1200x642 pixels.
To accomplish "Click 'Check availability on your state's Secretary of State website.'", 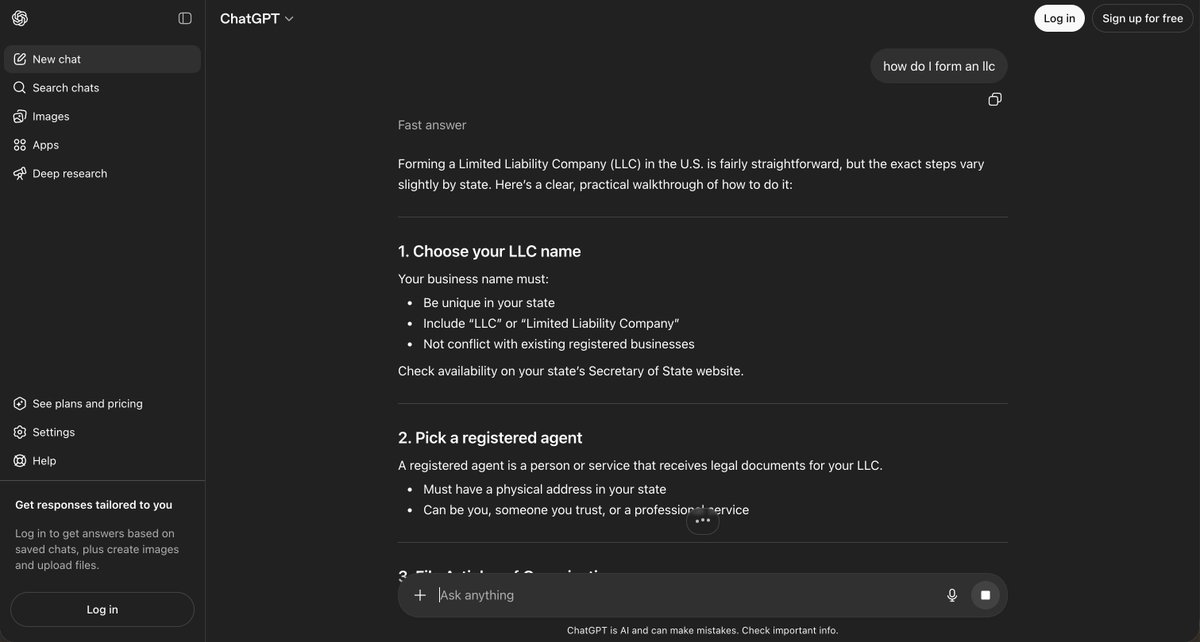I will 571,371.
